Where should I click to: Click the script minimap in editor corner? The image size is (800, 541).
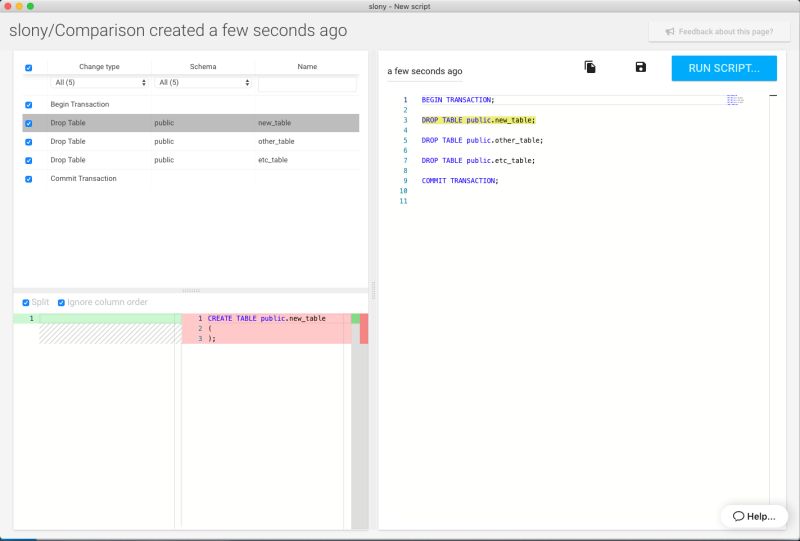pyautogui.click(x=735, y=100)
